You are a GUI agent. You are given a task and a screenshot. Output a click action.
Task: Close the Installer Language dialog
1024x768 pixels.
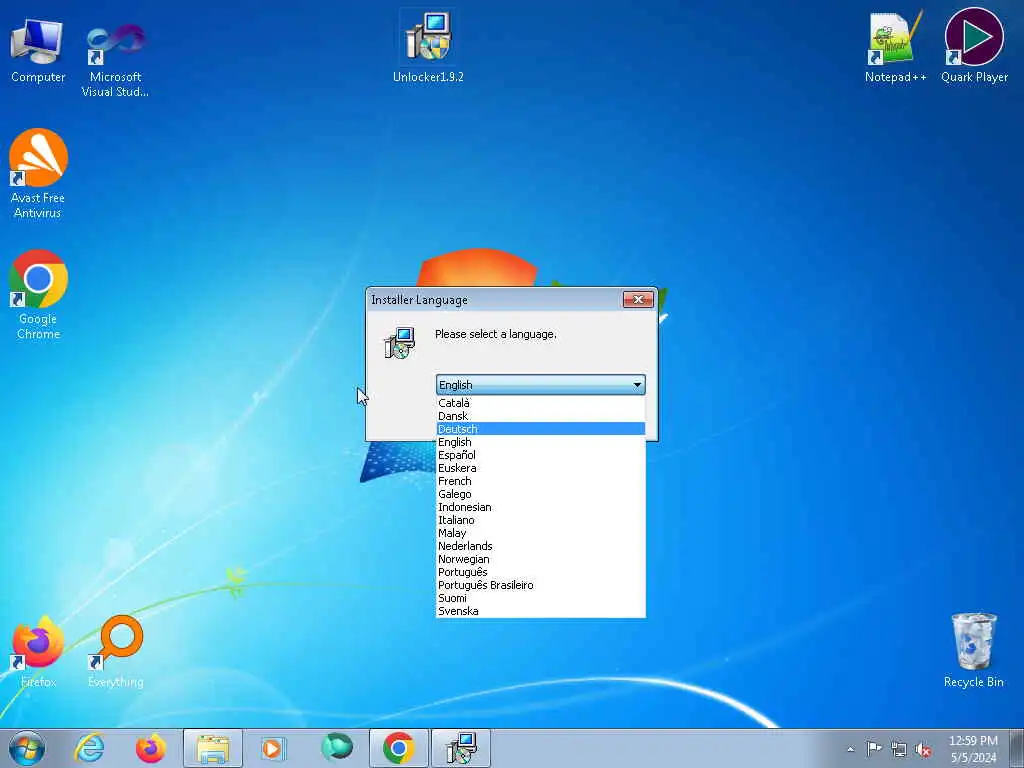(638, 299)
